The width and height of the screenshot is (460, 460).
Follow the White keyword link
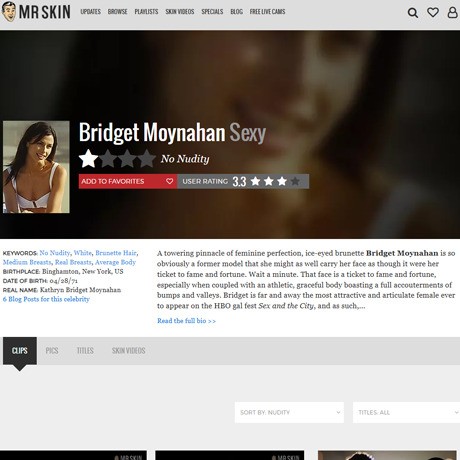(83, 253)
